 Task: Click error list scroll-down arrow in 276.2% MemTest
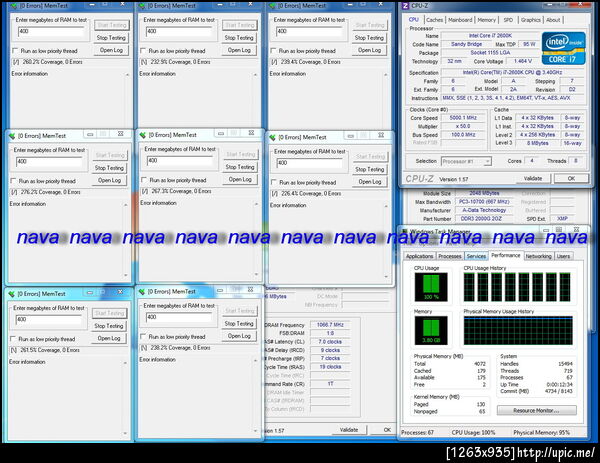(126, 275)
